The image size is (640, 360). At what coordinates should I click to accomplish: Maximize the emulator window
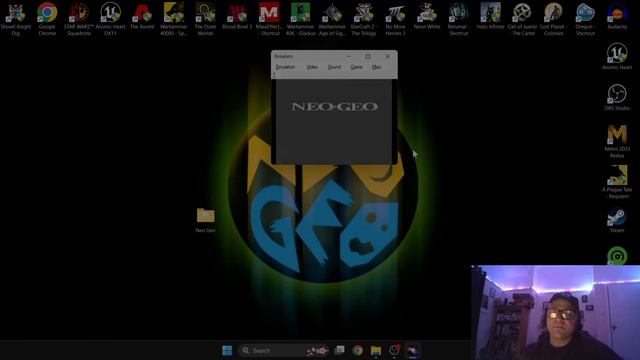[x=368, y=56]
